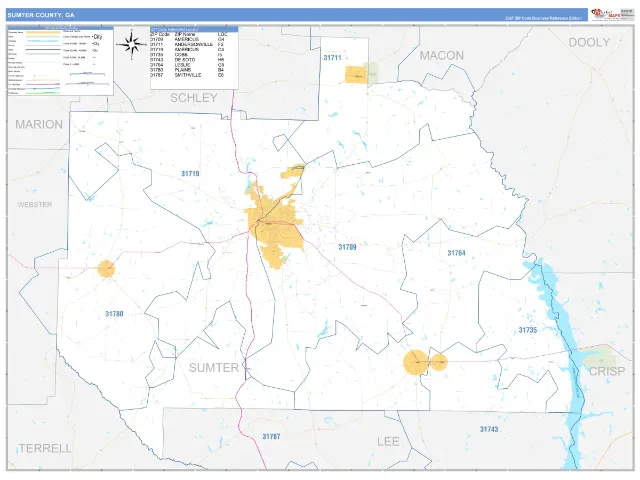
Task: Click the ANDERSONVILLE row in ZIP index table
Action: click(x=189, y=44)
